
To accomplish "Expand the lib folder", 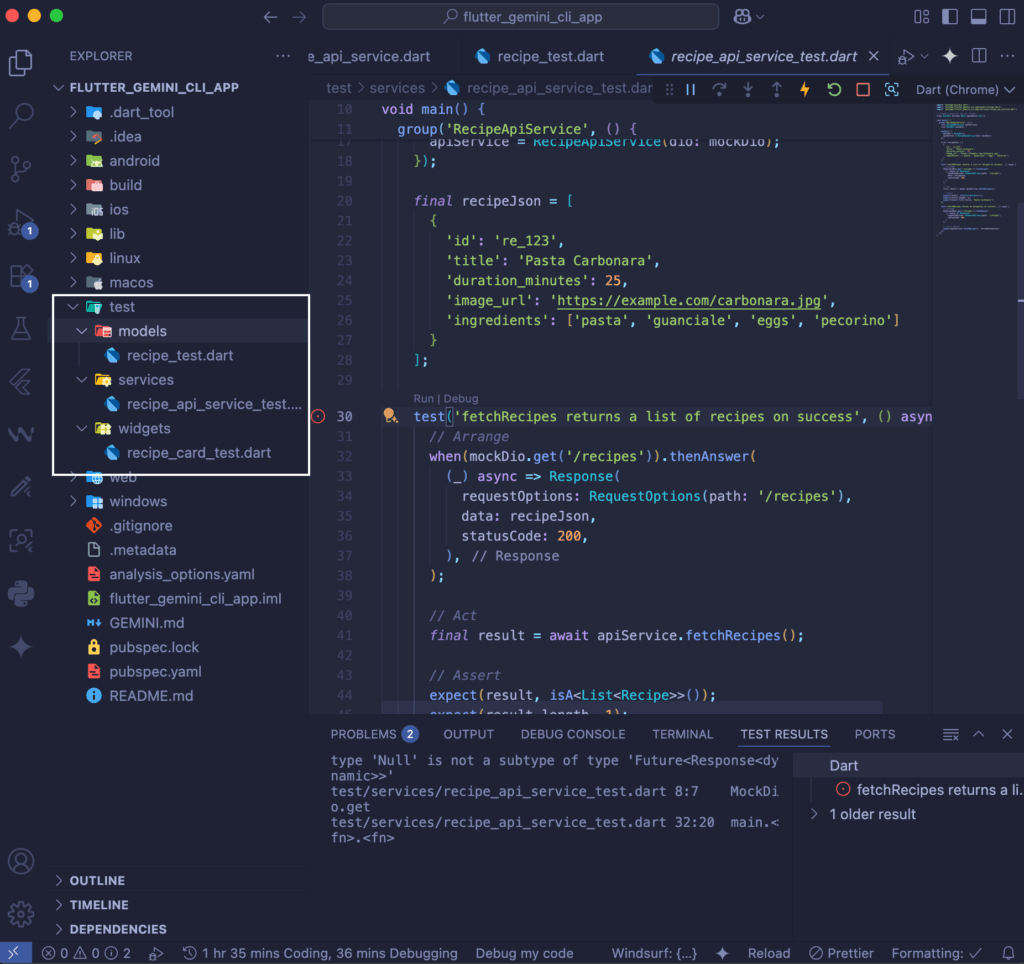I will [x=73, y=233].
